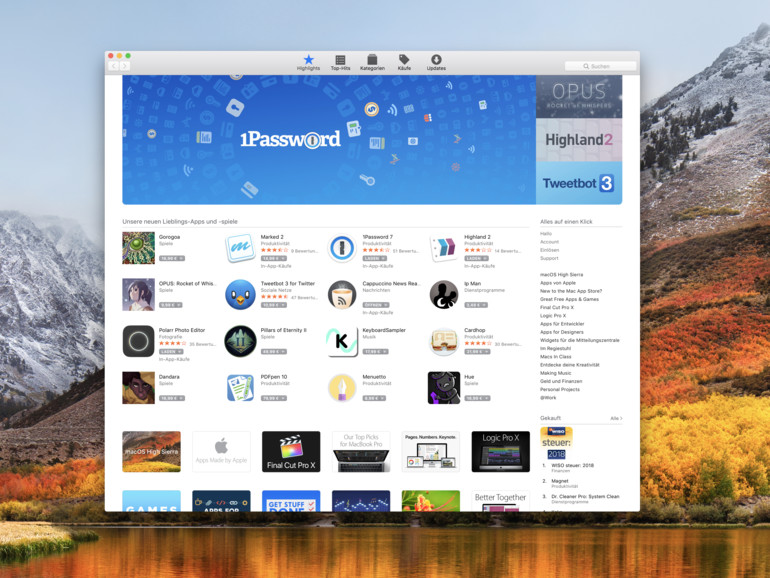The width and height of the screenshot is (770, 578).
Task: Open the Pages Numbers Keynote tile
Action: [431, 452]
